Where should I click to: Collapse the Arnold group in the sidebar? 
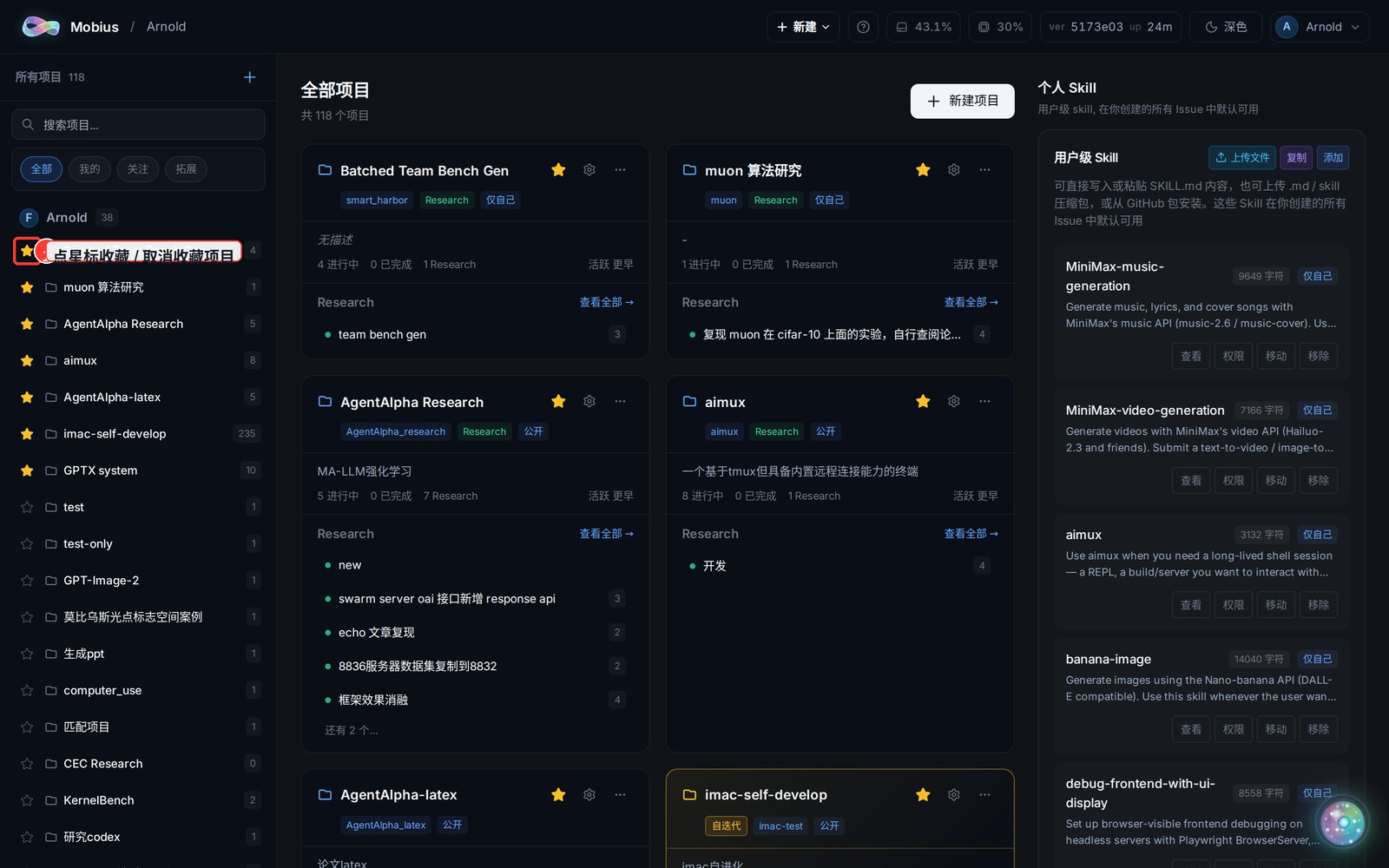pos(66,217)
